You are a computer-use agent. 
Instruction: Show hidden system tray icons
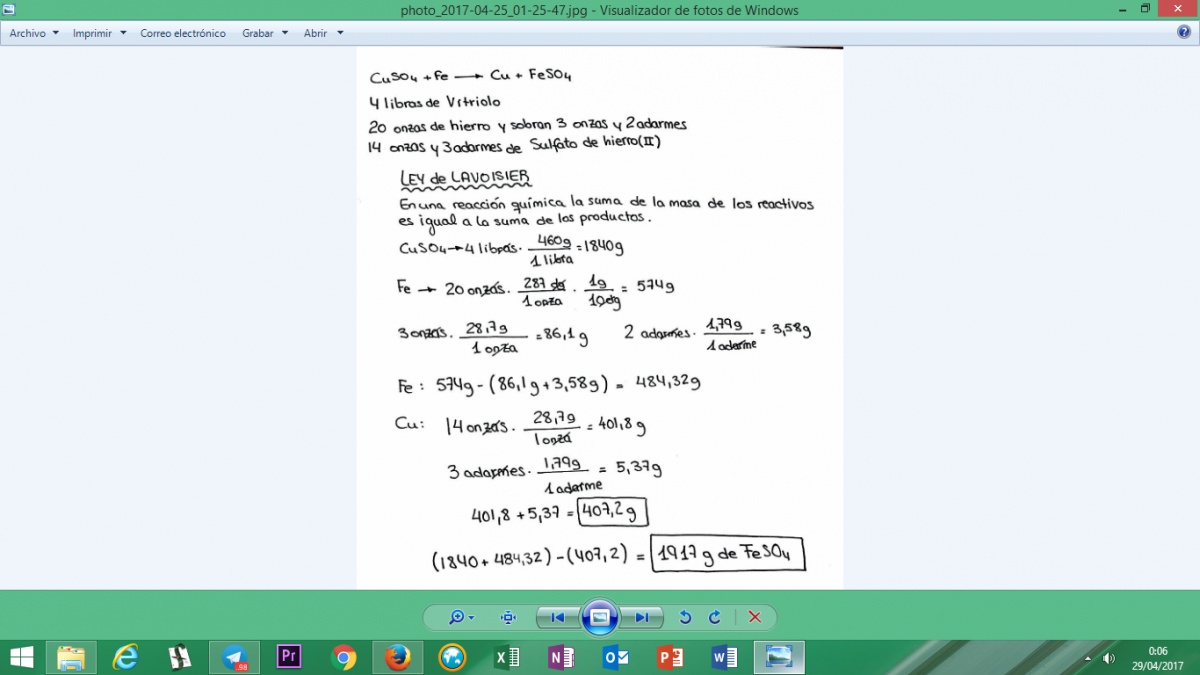1088,657
